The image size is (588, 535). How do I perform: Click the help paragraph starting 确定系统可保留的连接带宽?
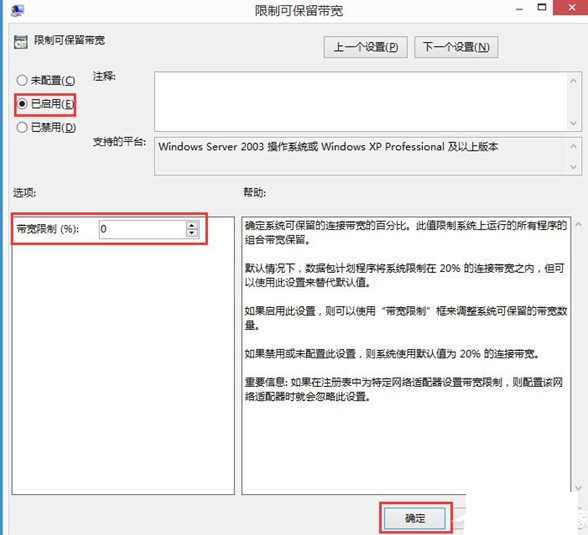click(406, 232)
